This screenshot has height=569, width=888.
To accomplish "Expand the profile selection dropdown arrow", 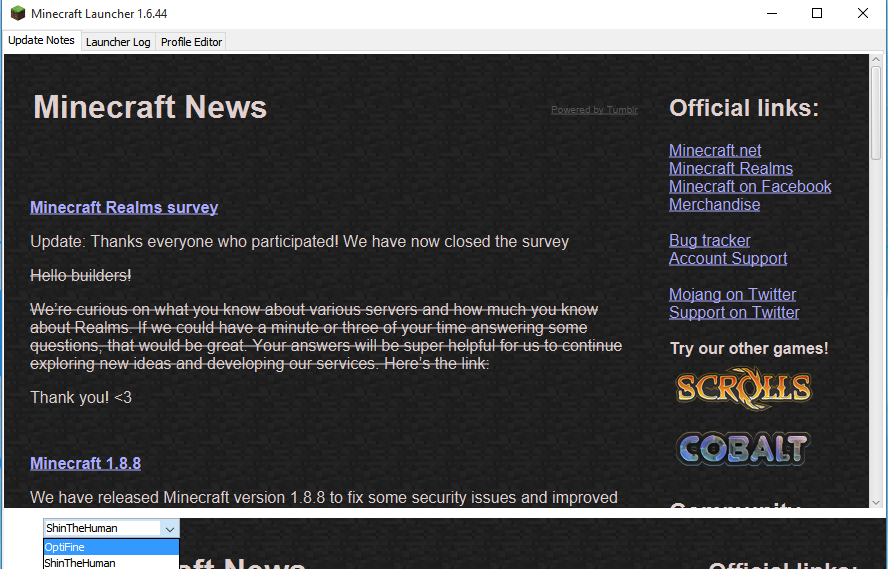I will click(169, 528).
